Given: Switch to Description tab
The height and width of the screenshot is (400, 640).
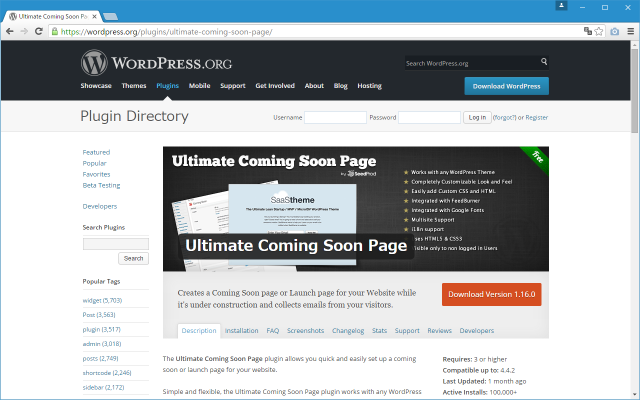Looking at the screenshot, I should coord(199,331).
